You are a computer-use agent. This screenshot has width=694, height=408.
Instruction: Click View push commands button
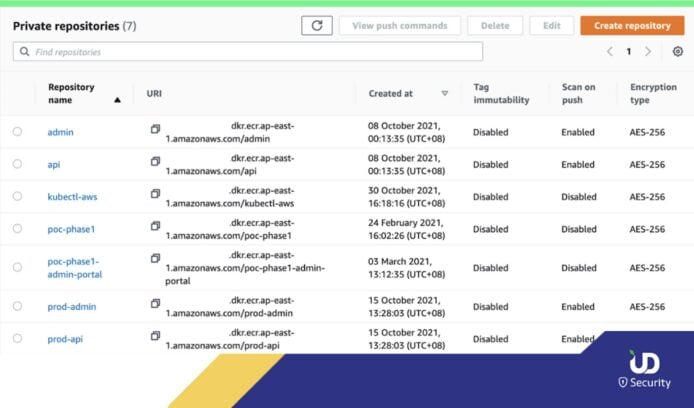[x=402, y=26]
